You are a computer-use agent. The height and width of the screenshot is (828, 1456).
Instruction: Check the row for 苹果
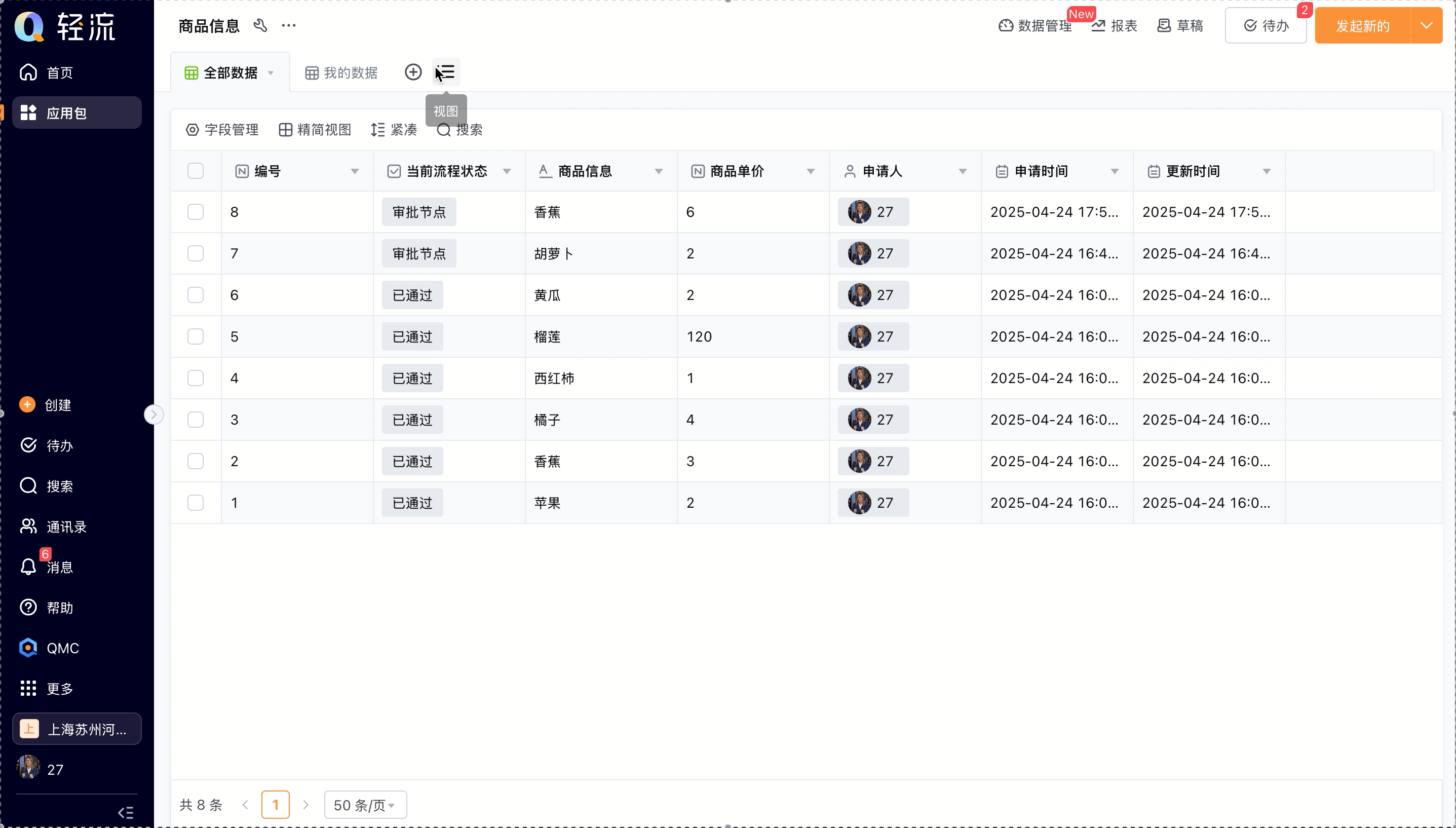tap(196, 502)
